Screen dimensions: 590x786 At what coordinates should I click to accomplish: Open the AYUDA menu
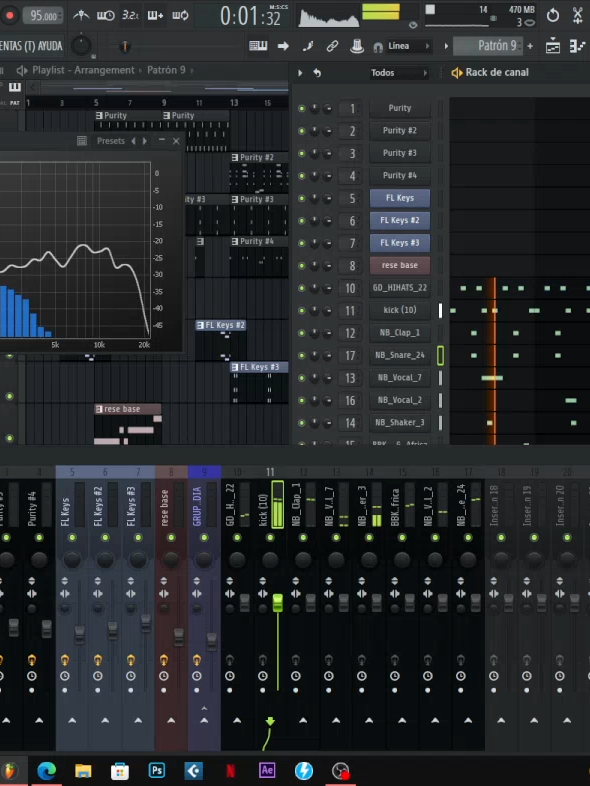(x=50, y=46)
